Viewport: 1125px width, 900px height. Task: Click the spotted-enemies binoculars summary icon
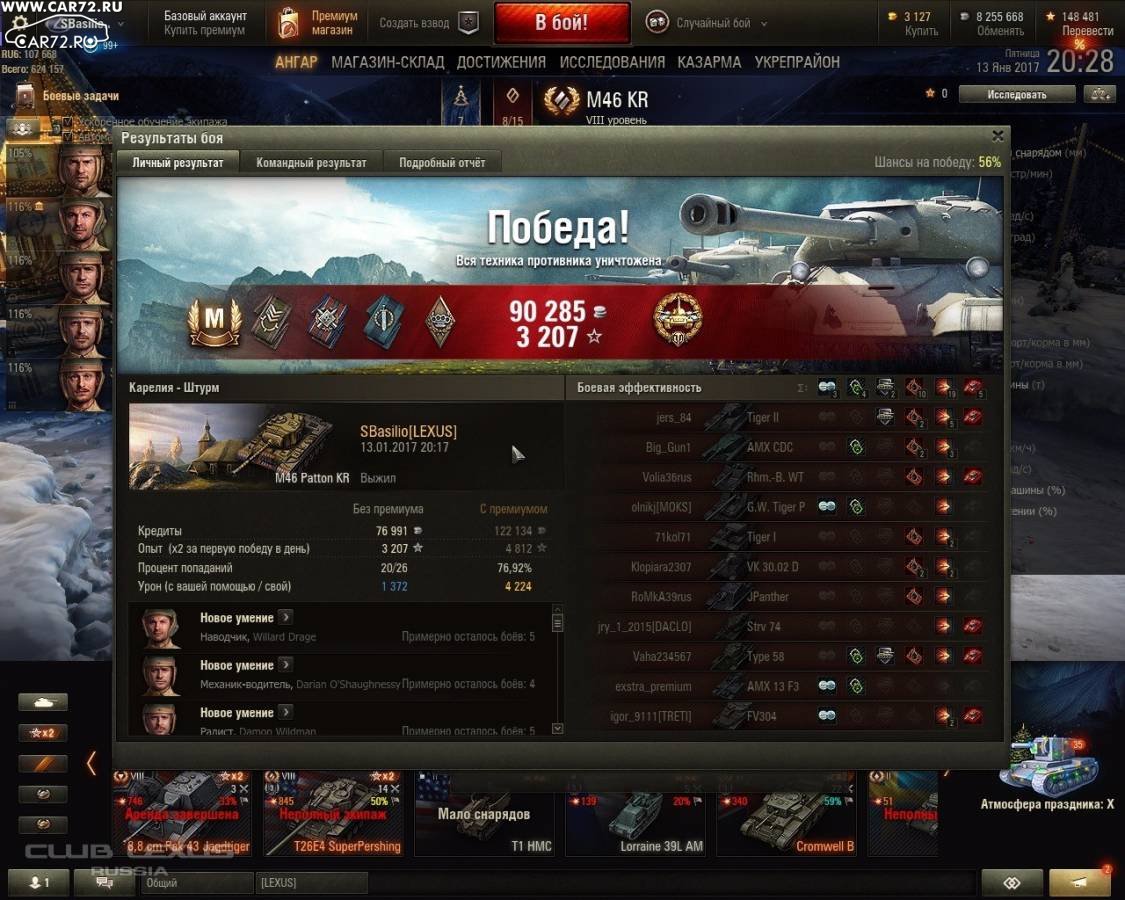(x=827, y=388)
